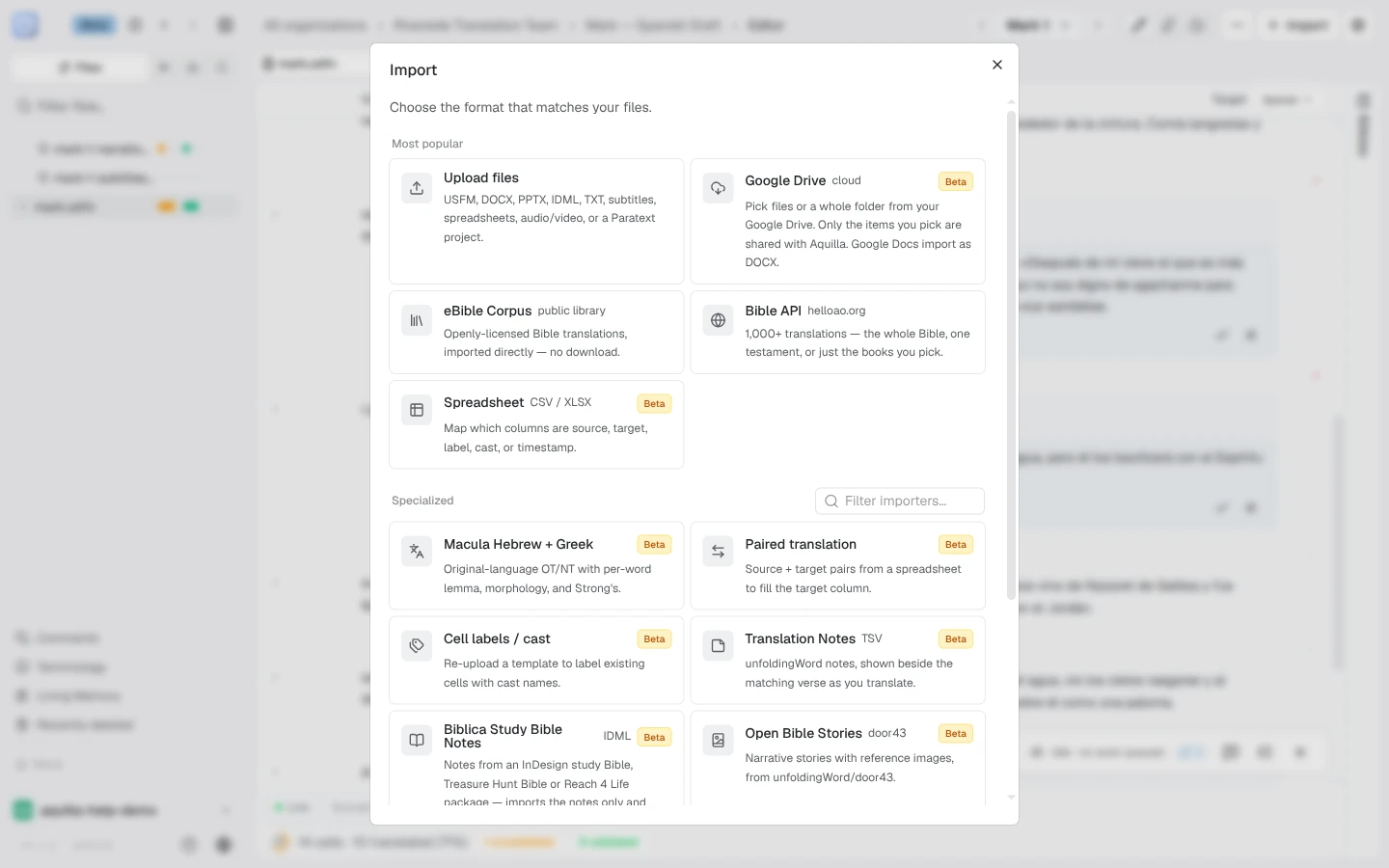Choose the Translation Notes TSV importer
Screen dimensions: 1389x868
(838, 661)
